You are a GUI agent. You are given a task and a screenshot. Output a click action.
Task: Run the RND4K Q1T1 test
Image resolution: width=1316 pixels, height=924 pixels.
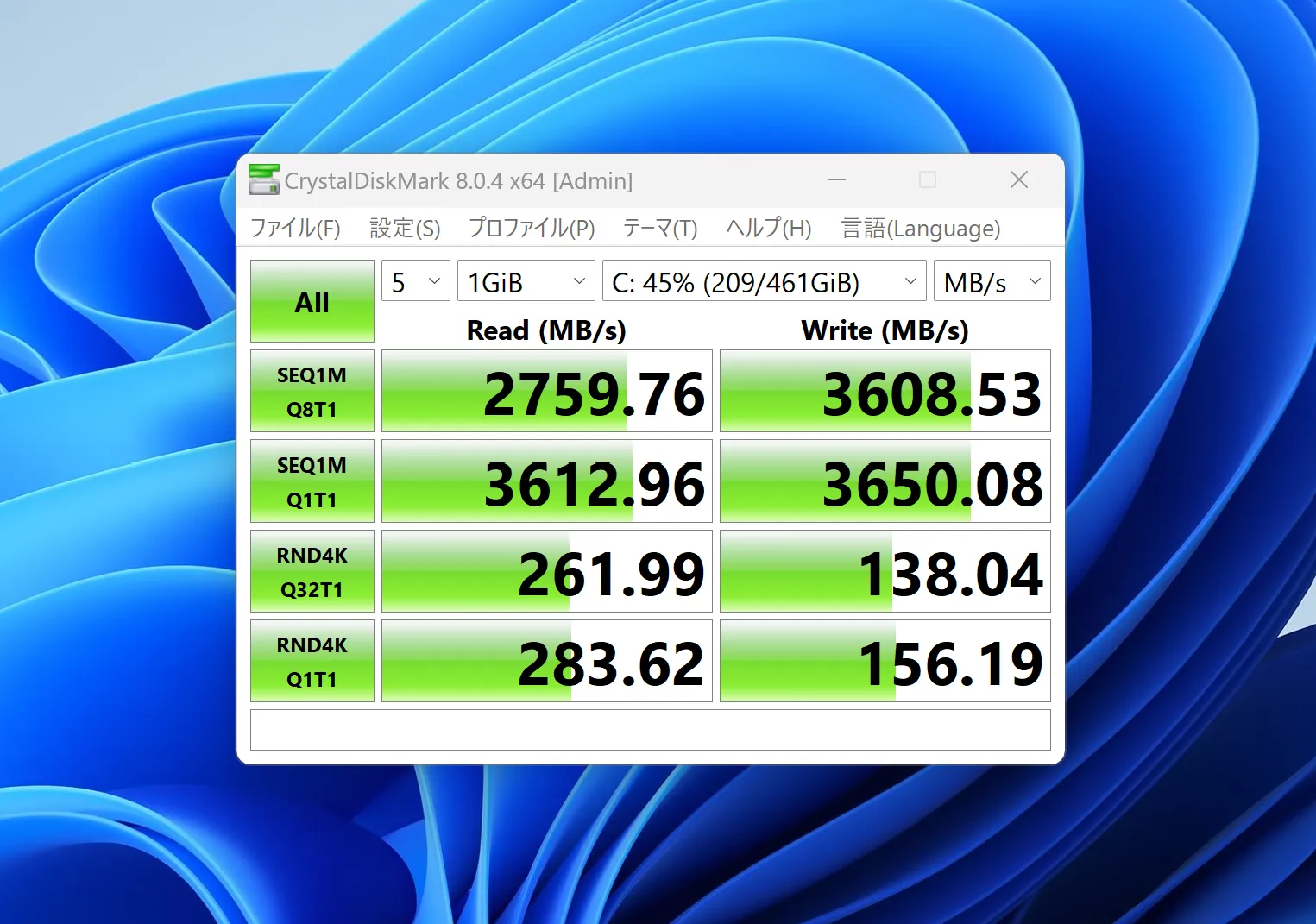point(312,661)
